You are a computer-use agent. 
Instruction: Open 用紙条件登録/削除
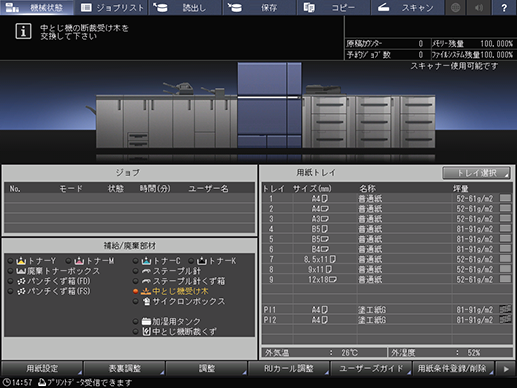pyautogui.click(x=453, y=368)
